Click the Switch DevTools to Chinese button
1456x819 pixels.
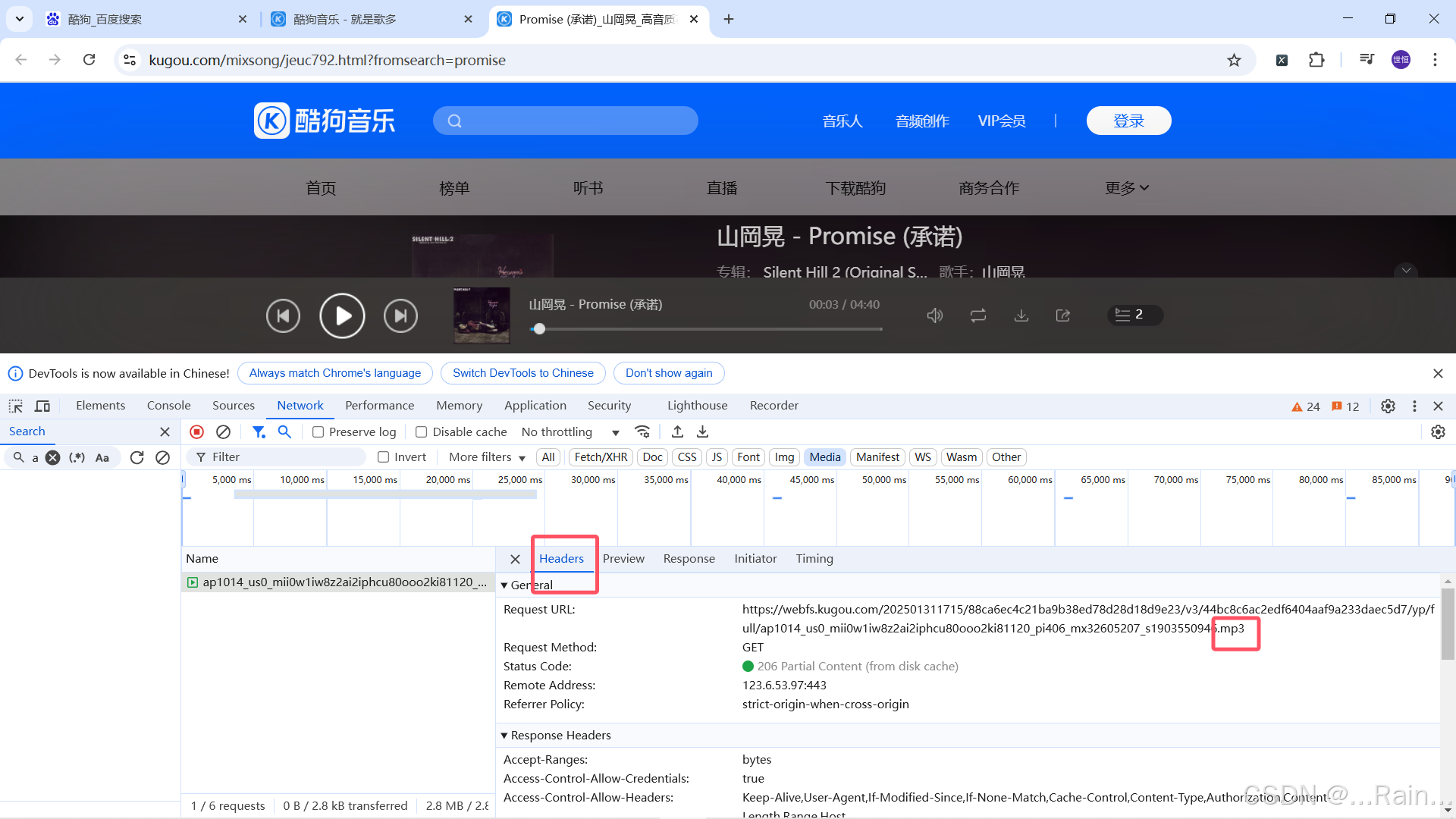pos(522,373)
